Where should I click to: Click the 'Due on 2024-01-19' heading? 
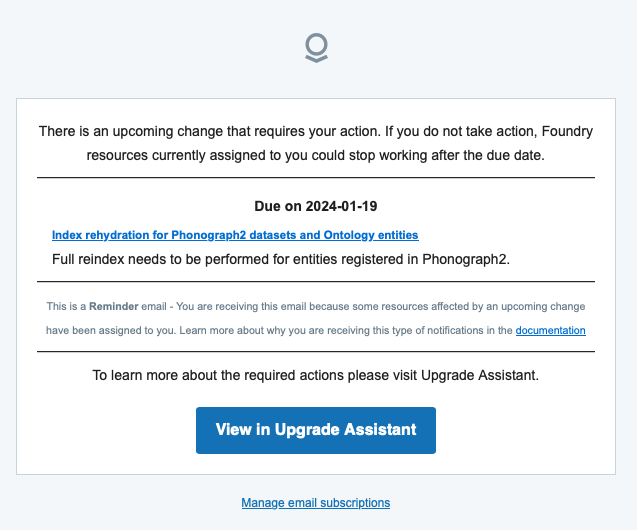tap(316, 206)
